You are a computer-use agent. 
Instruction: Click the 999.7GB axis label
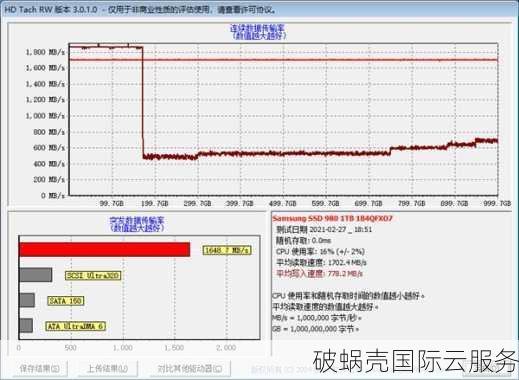point(497,203)
